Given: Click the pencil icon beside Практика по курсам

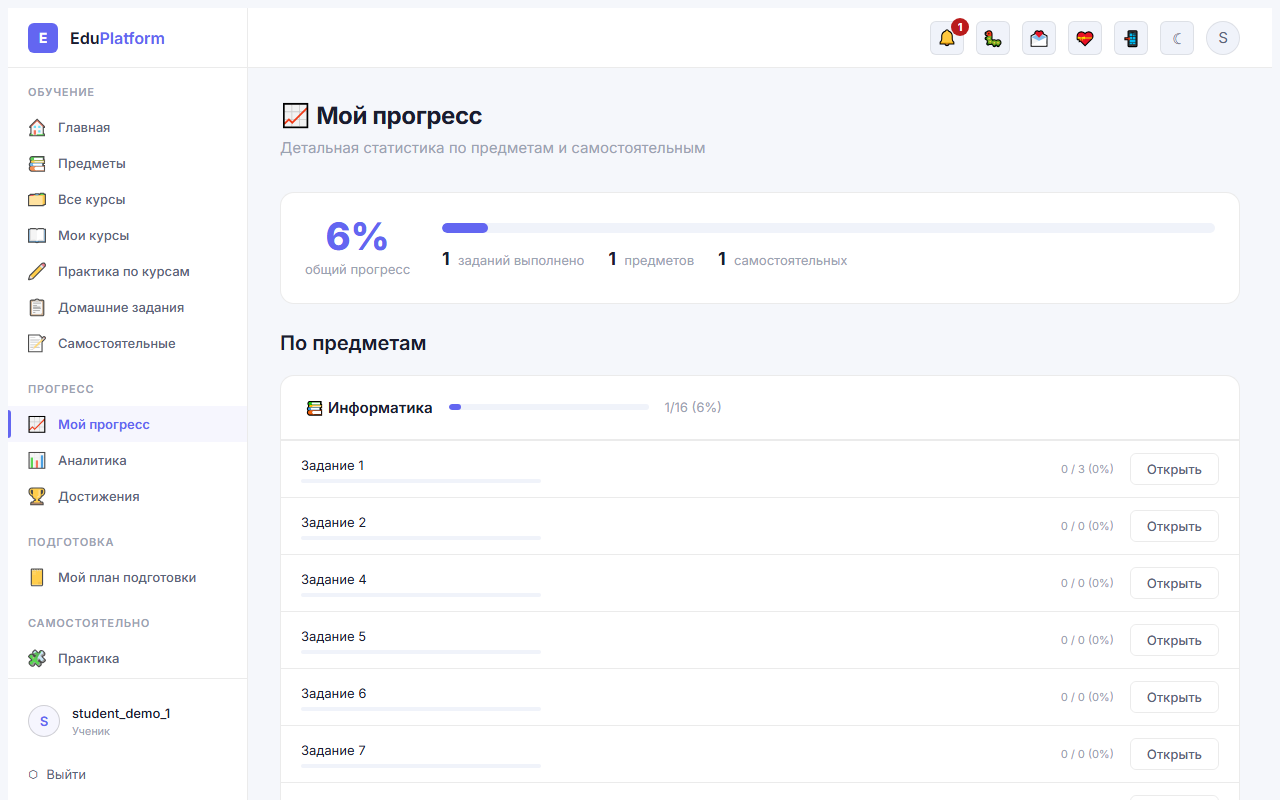Looking at the screenshot, I should coord(37,271).
